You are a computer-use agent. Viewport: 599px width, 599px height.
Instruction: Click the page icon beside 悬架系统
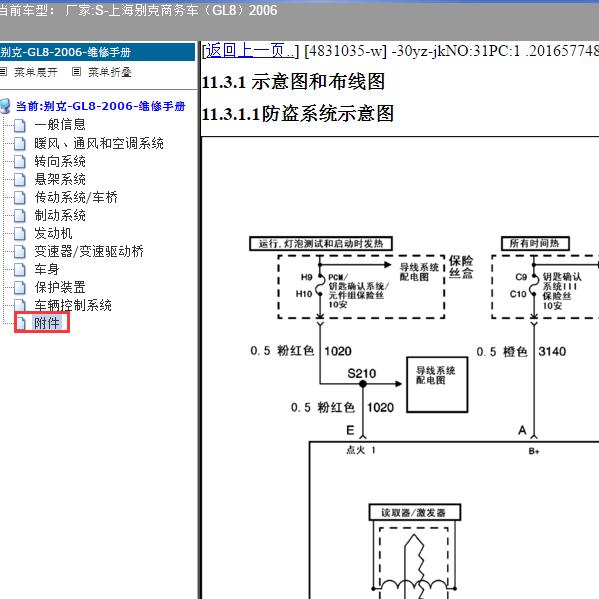pyautogui.click(x=19, y=179)
